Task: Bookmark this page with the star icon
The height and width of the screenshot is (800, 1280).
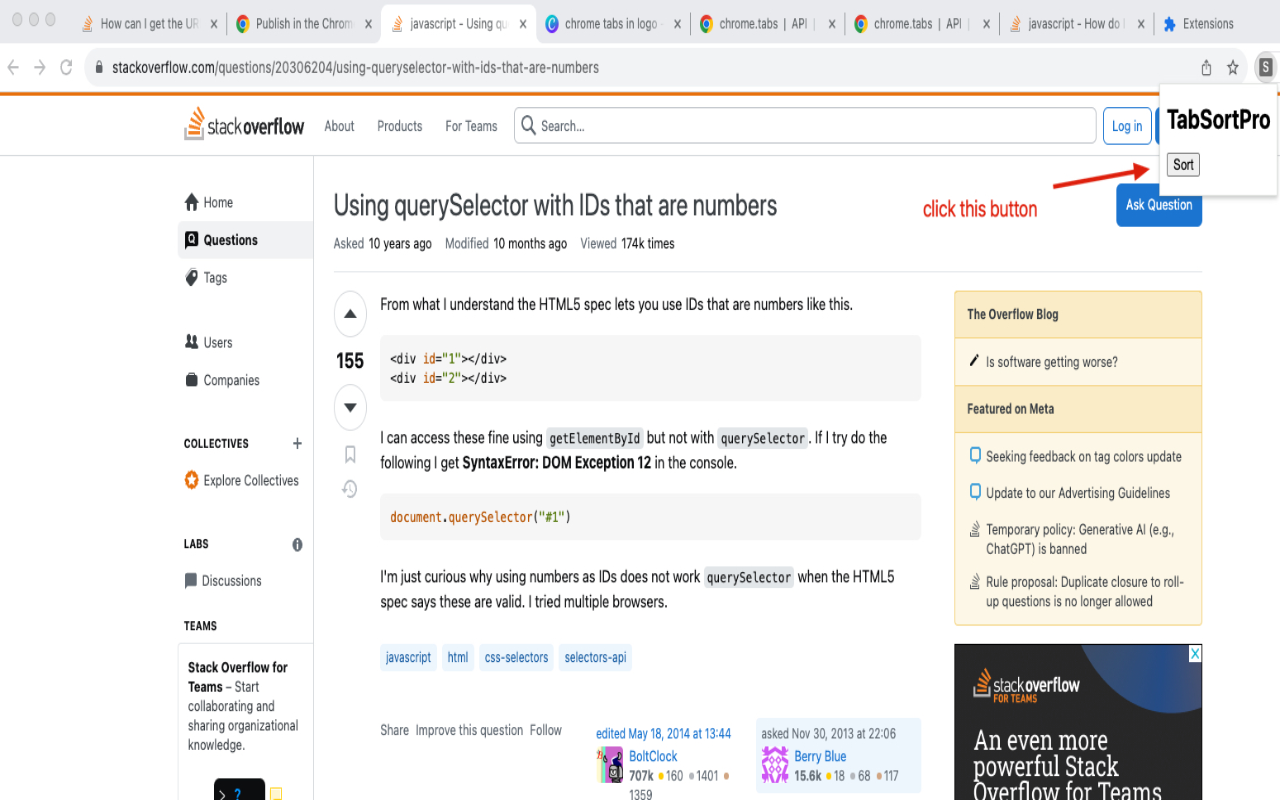Action: pos(1233,68)
